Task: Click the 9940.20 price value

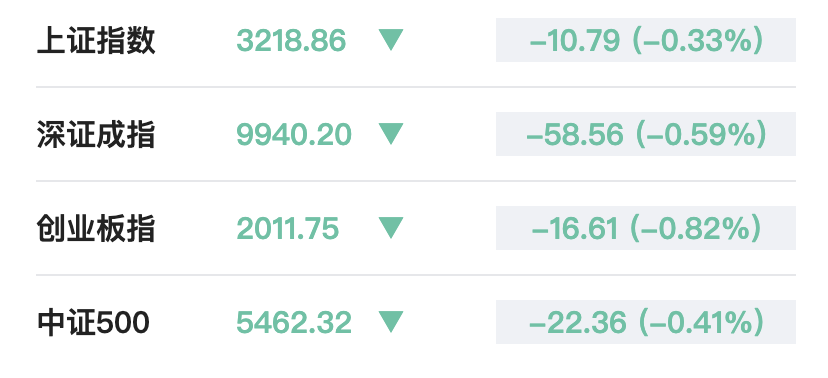Action: point(294,135)
